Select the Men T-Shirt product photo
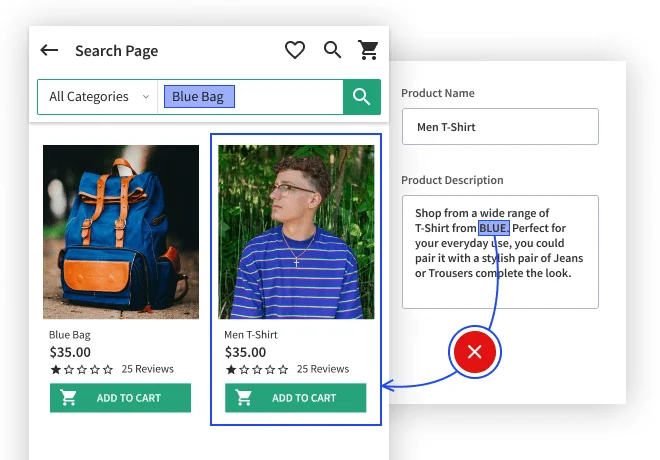The image size is (660, 460). [296, 232]
